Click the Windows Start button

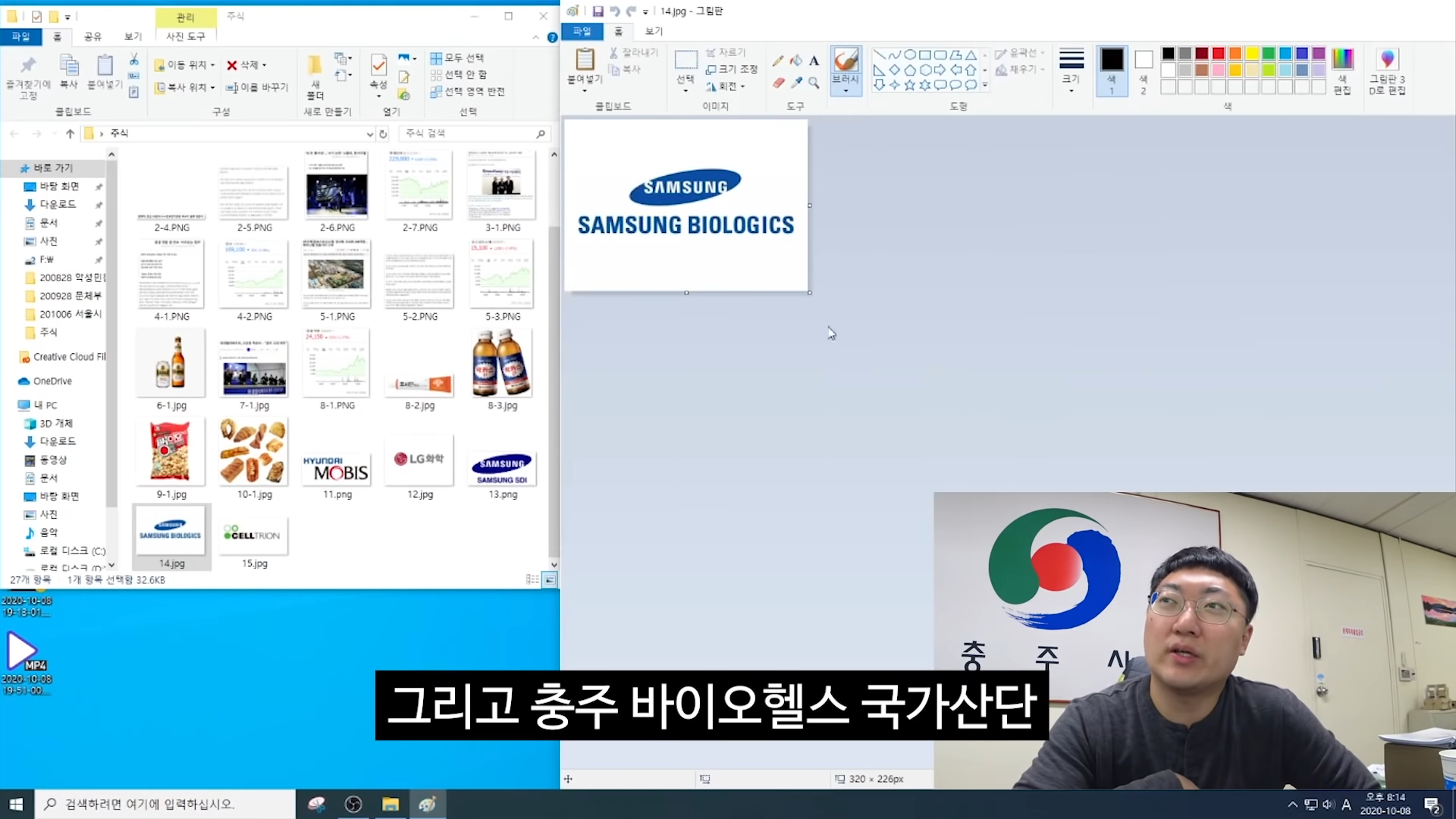(x=17, y=804)
